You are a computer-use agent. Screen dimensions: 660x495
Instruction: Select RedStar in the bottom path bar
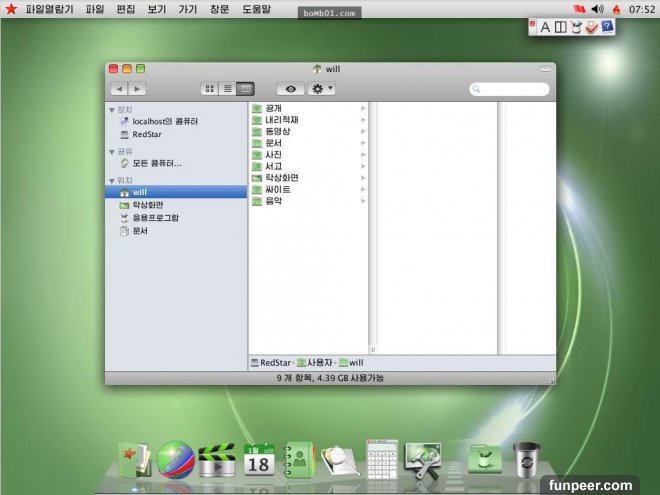(270, 362)
